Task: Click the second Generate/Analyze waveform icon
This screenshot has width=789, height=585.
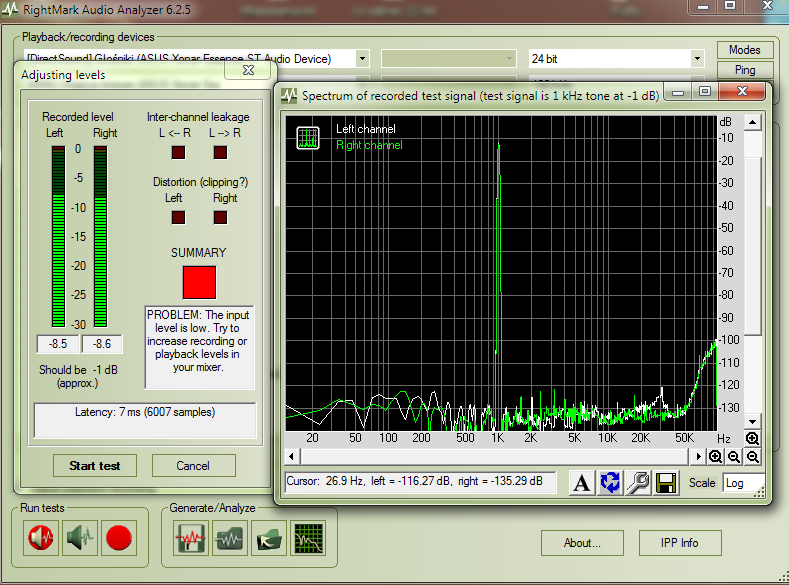Action: click(x=230, y=538)
